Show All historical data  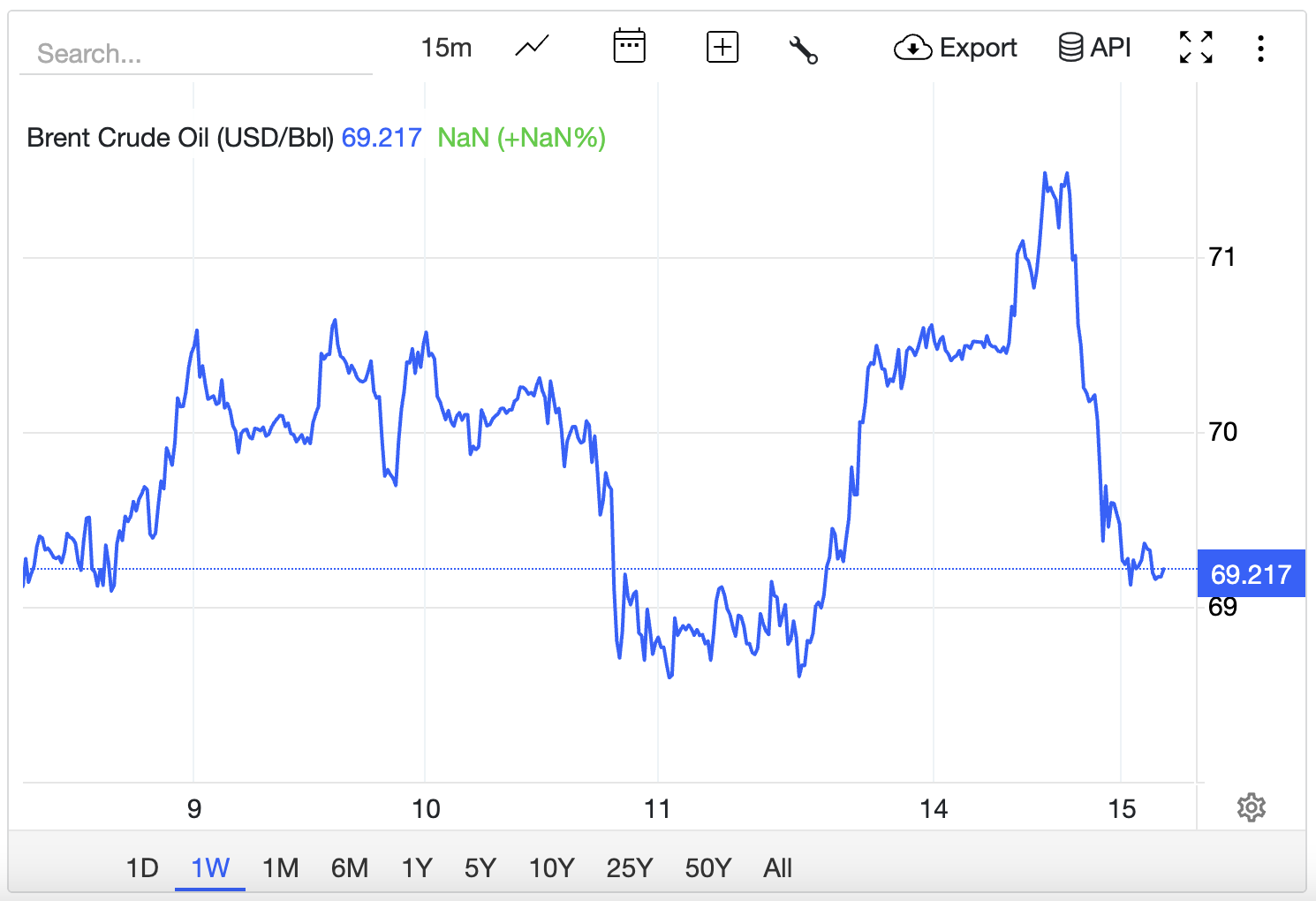(777, 868)
